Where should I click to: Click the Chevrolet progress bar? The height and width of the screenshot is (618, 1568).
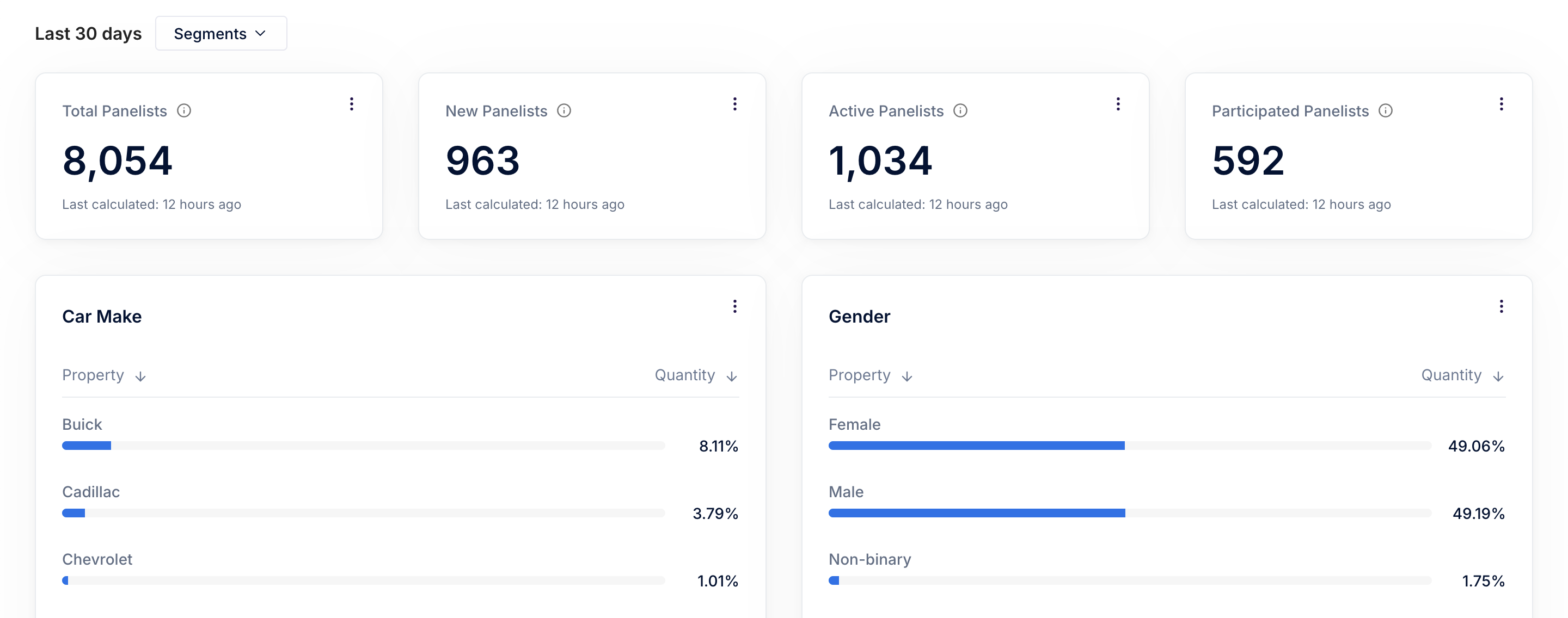coord(363,581)
